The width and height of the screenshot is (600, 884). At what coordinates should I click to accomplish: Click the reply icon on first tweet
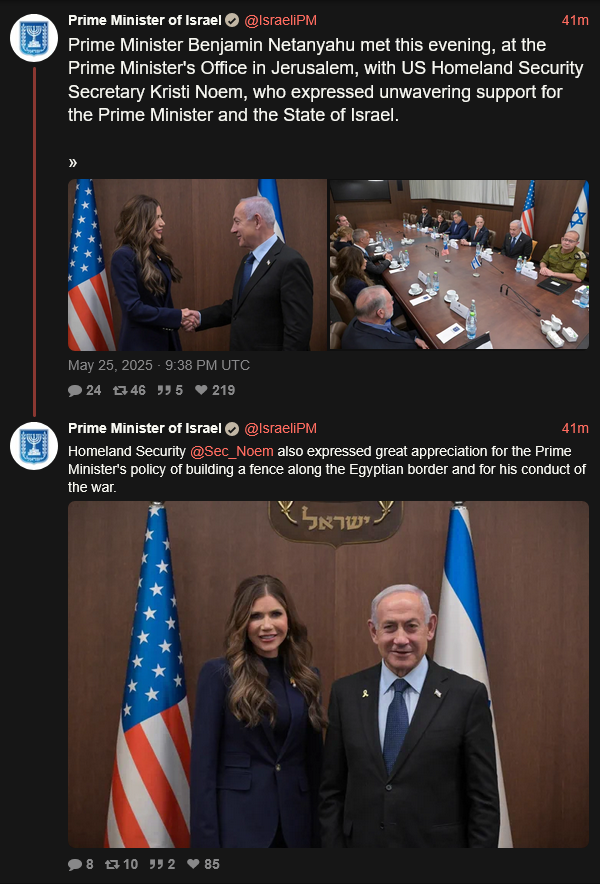point(75,390)
